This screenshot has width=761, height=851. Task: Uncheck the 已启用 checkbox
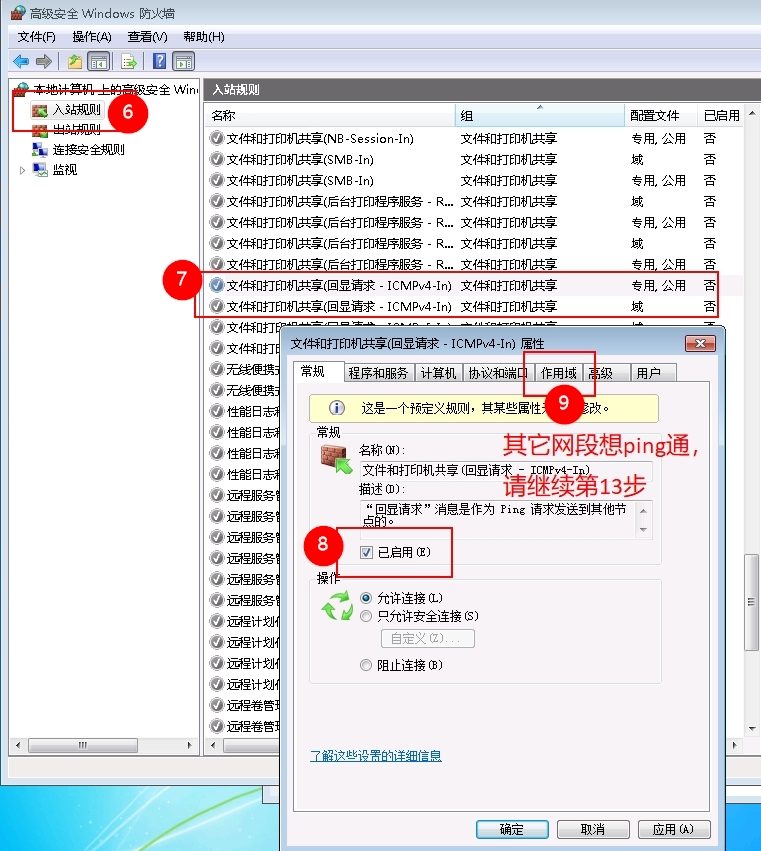[367, 552]
